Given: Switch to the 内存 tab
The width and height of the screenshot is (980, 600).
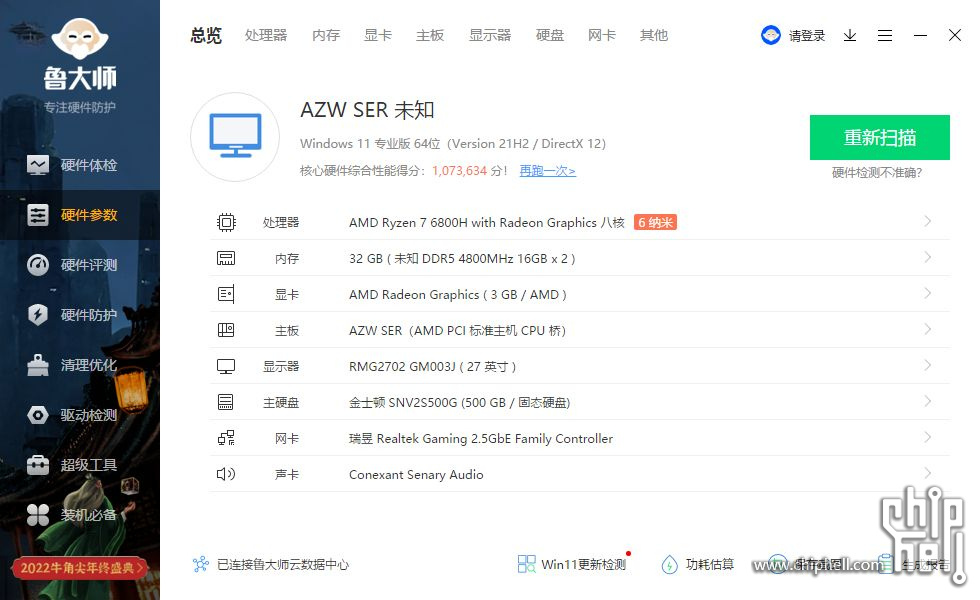Looking at the screenshot, I should pyautogui.click(x=326, y=36).
